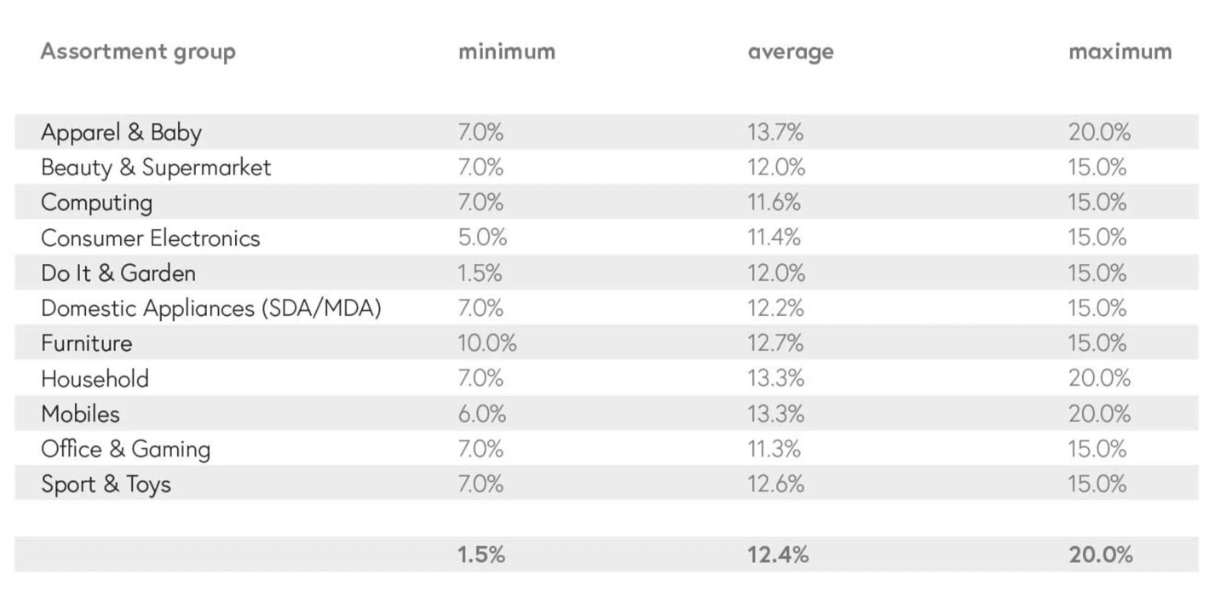Viewport: 1208px width, 599px height.
Task: Click the 'Office & Gaming' average 11.3%
Action: click(x=774, y=449)
